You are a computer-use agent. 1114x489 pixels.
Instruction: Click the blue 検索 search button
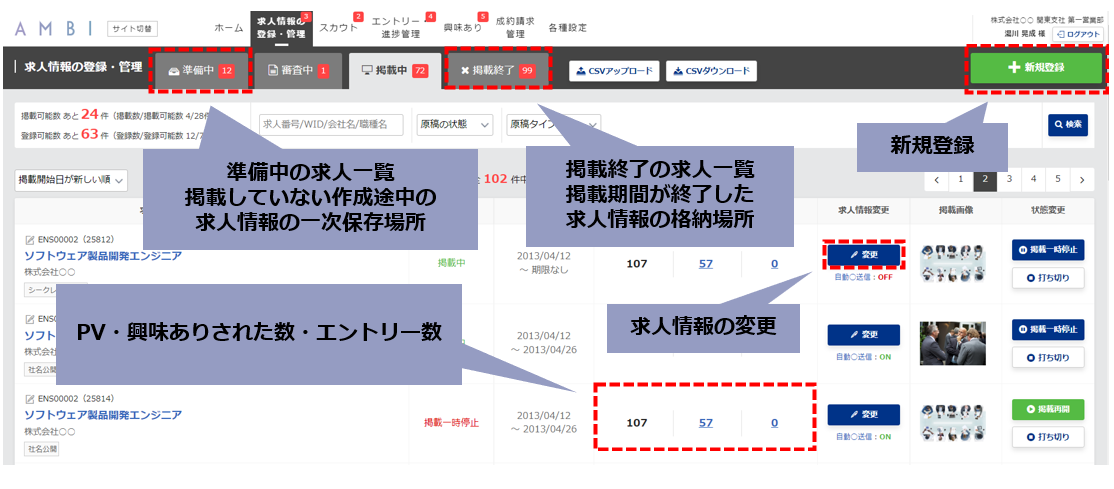1068,124
